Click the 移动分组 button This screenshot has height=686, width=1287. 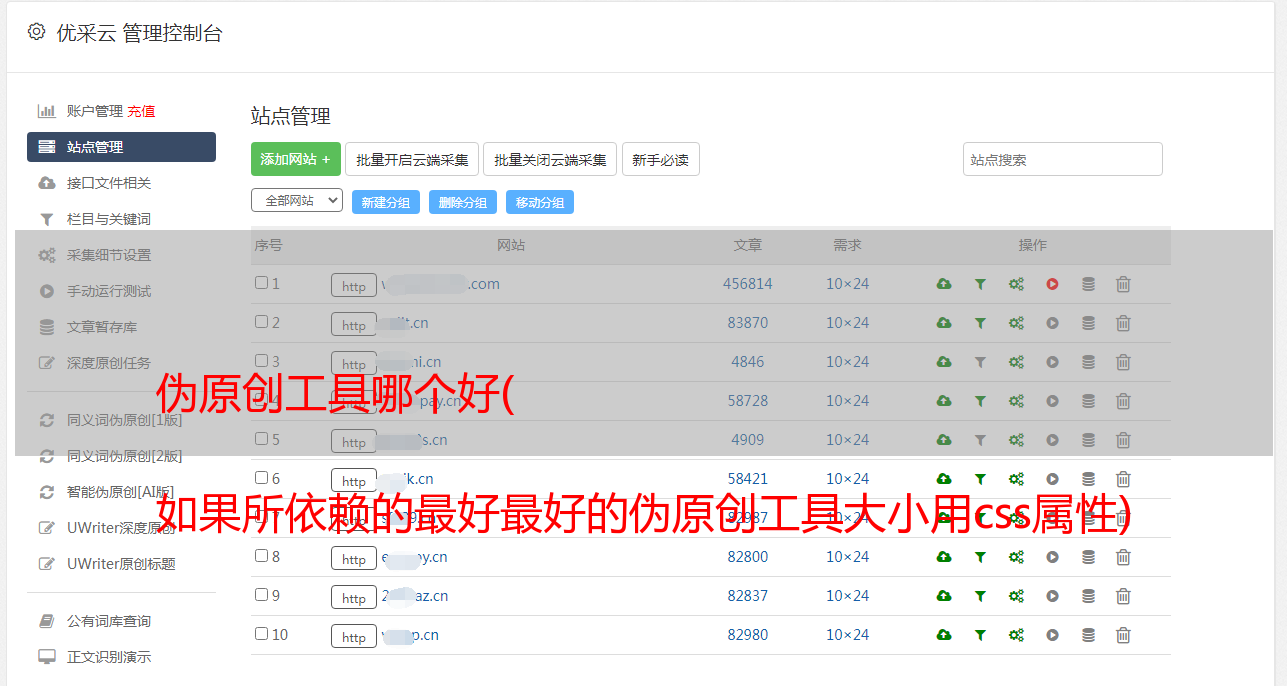pos(539,202)
